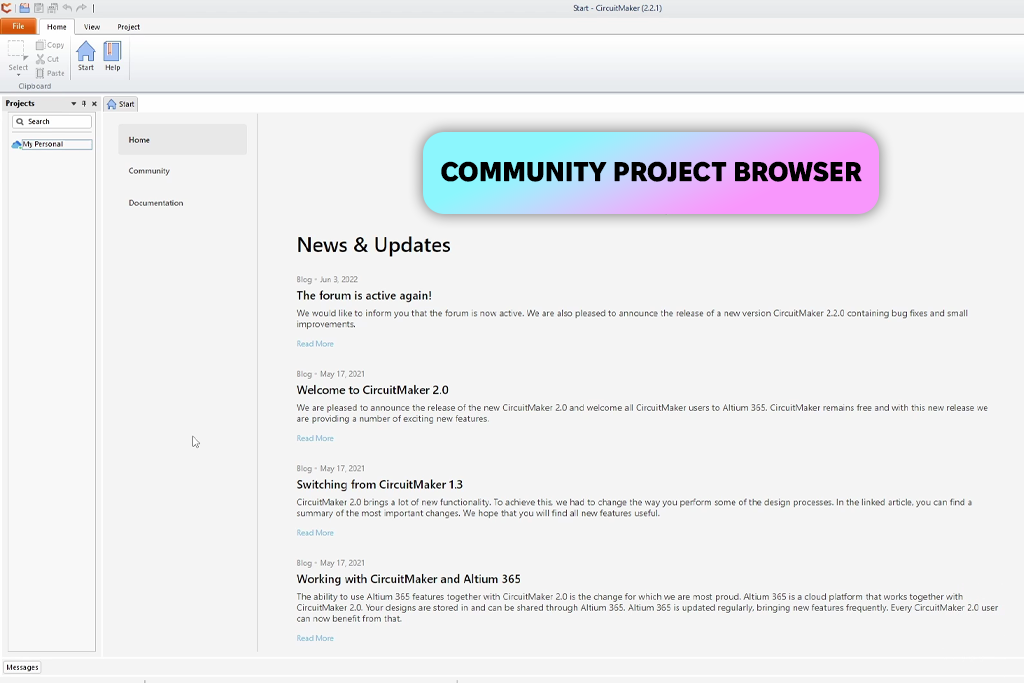Select the Start document tab
The height and width of the screenshot is (683, 1024).
[121, 104]
